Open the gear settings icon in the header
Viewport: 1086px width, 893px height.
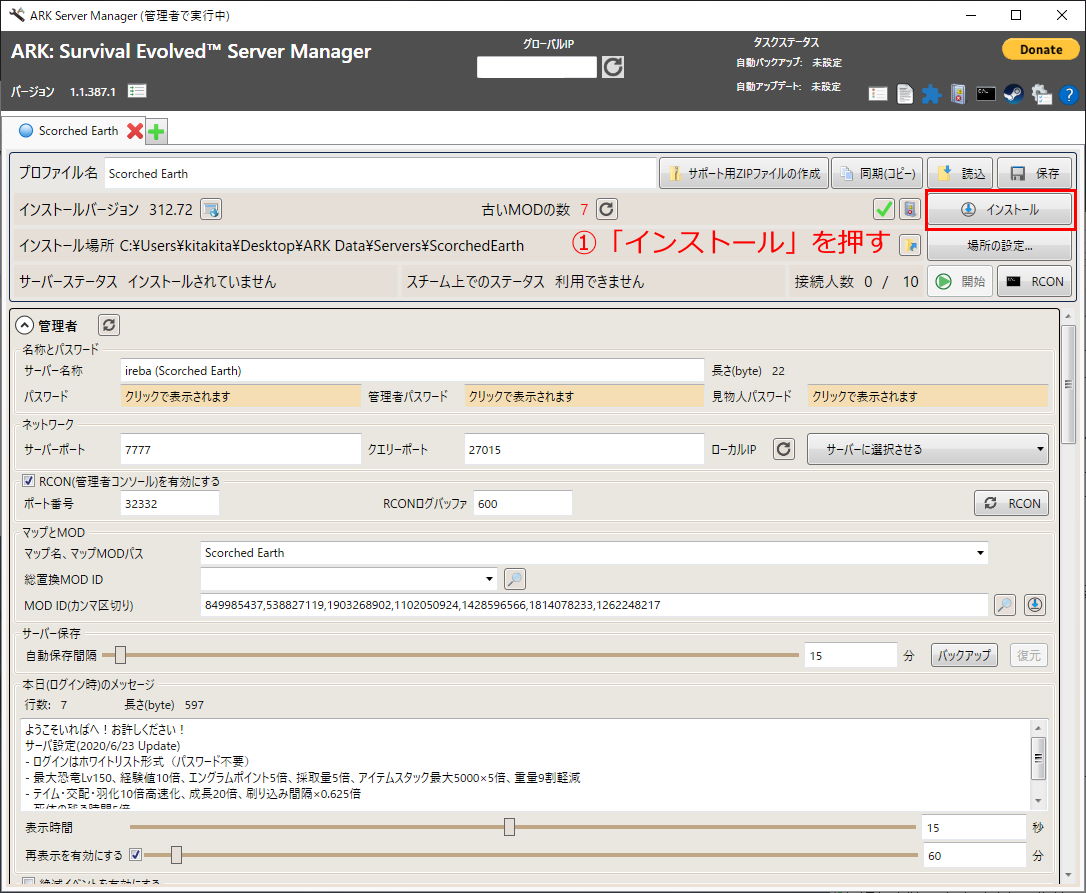coord(1041,94)
